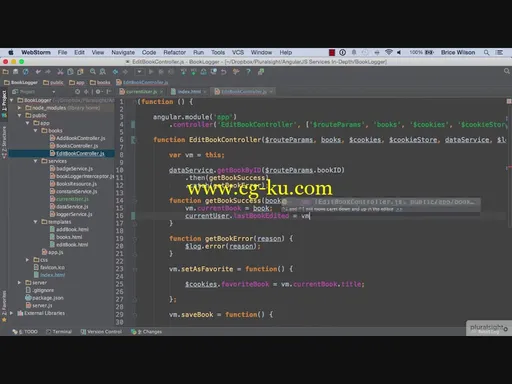Screen dimensions: 512x384
Task: Open the Navigate menu
Action: [123, 52]
